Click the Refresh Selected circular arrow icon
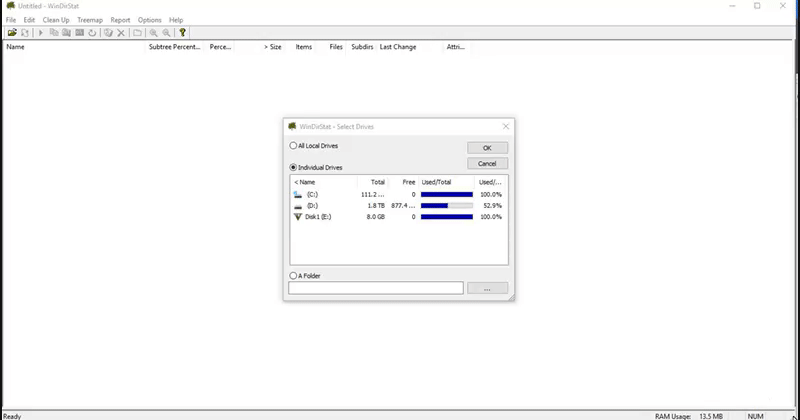 [x=92, y=33]
